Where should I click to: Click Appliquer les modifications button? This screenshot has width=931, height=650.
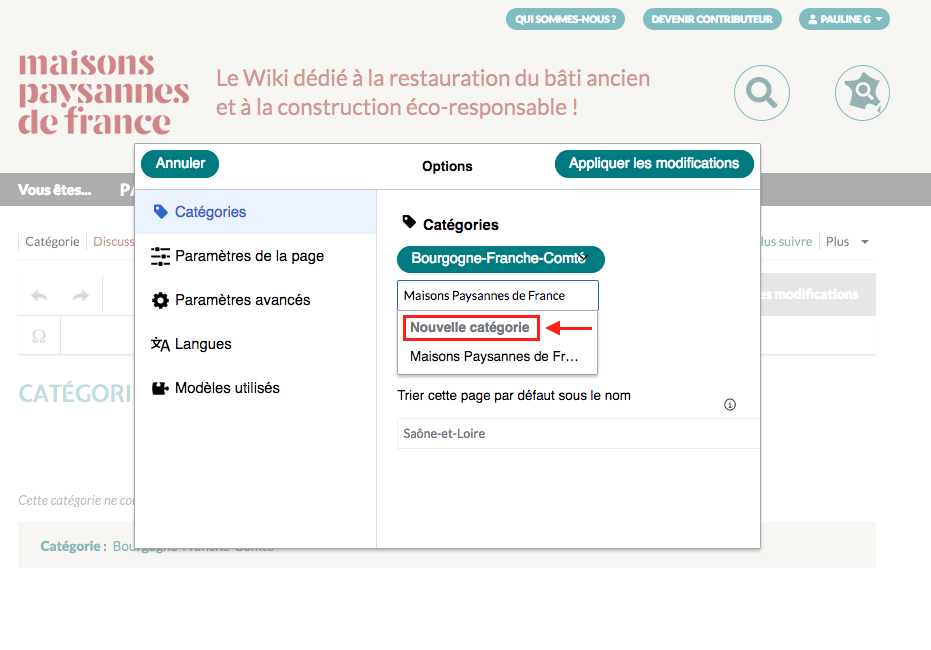point(654,164)
